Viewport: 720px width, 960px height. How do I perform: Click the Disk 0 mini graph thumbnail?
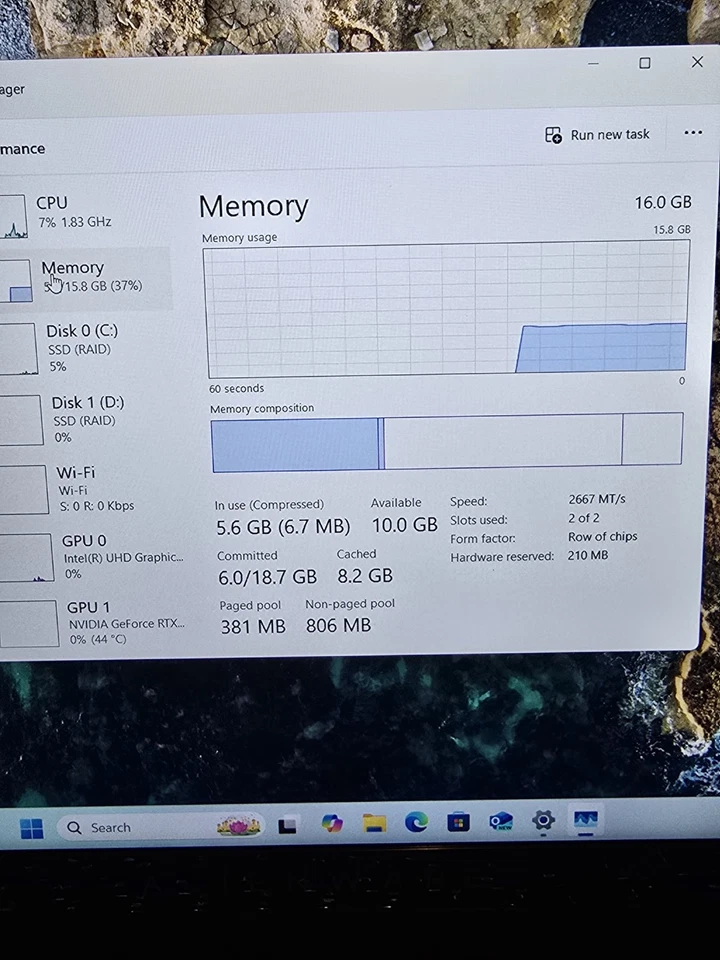18,349
